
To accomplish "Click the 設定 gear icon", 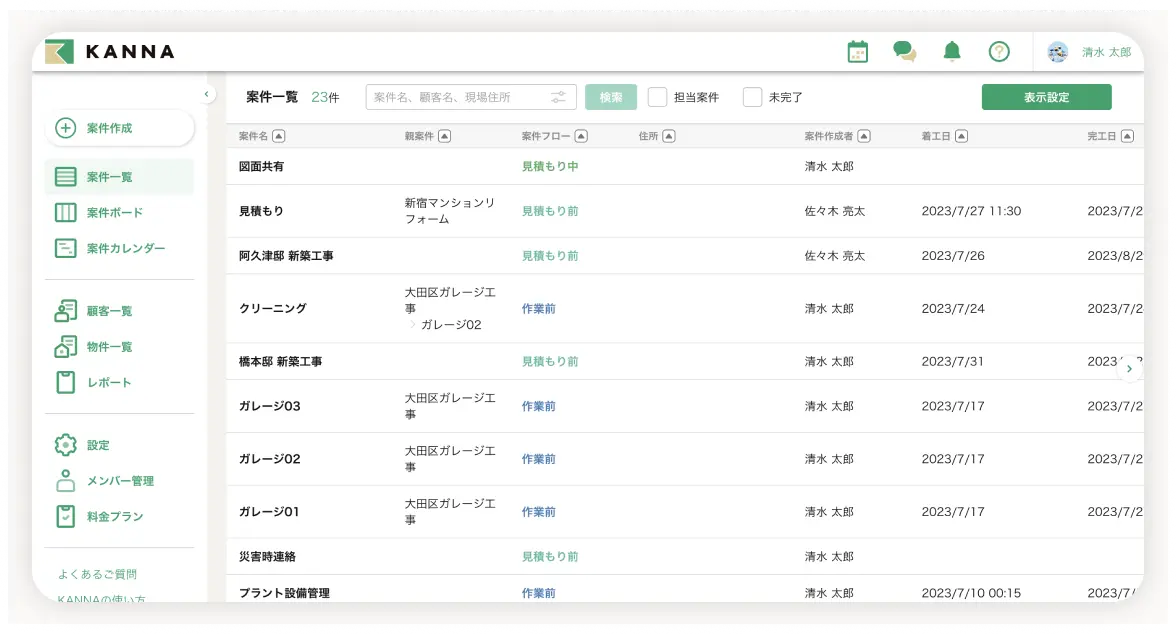I will (65, 445).
